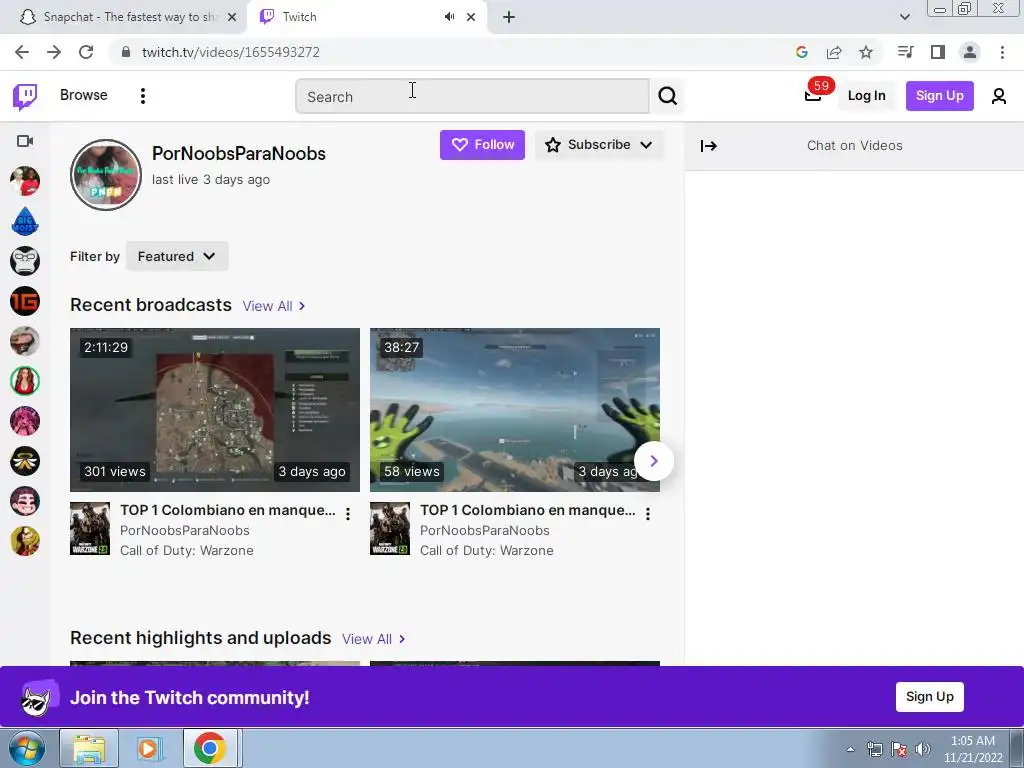This screenshot has width=1024, height=768.
Task: Play the 38:27 broadcast thumbnail
Action: point(515,409)
